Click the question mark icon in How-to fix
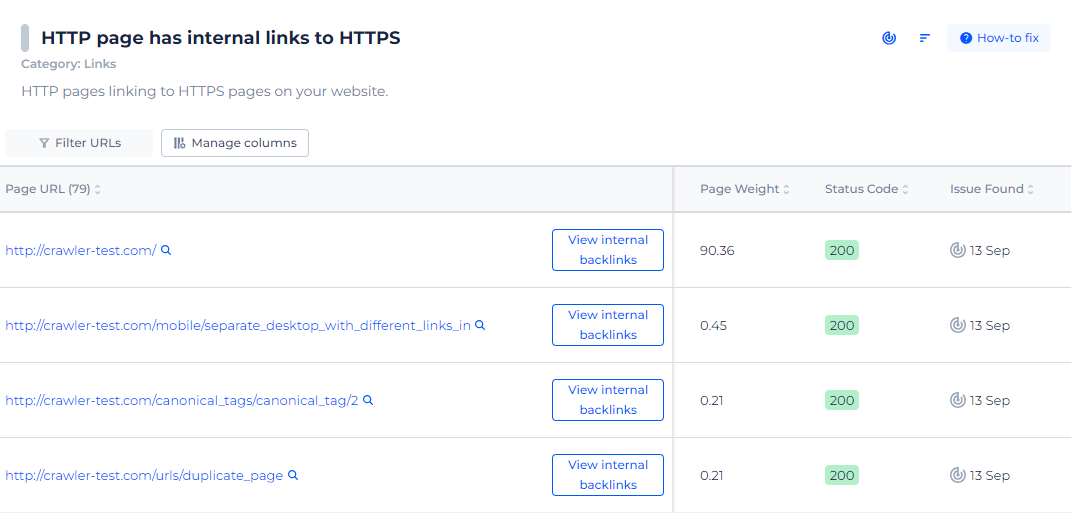This screenshot has height=513, width=1072. (966, 38)
